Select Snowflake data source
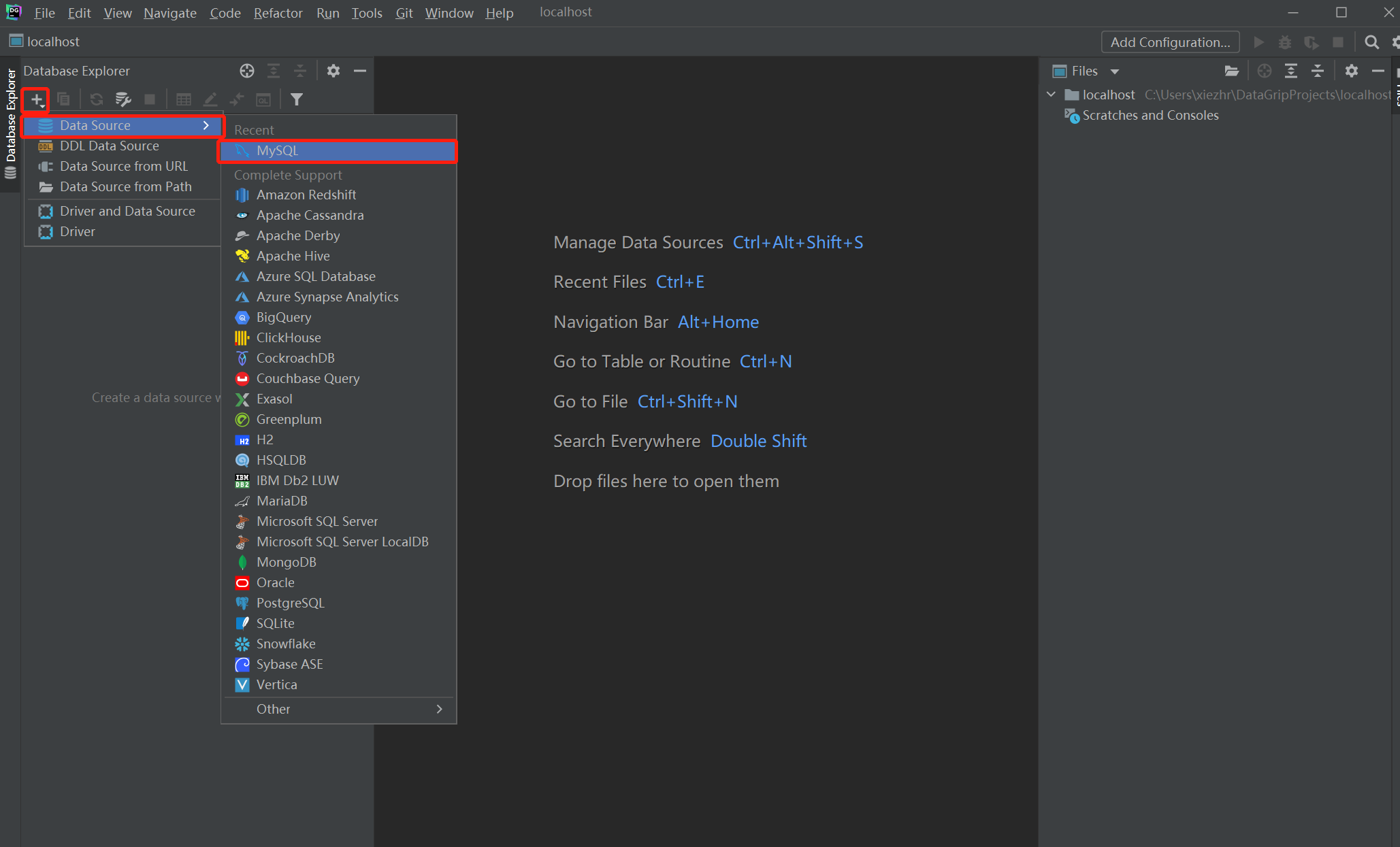 coord(338,644)
